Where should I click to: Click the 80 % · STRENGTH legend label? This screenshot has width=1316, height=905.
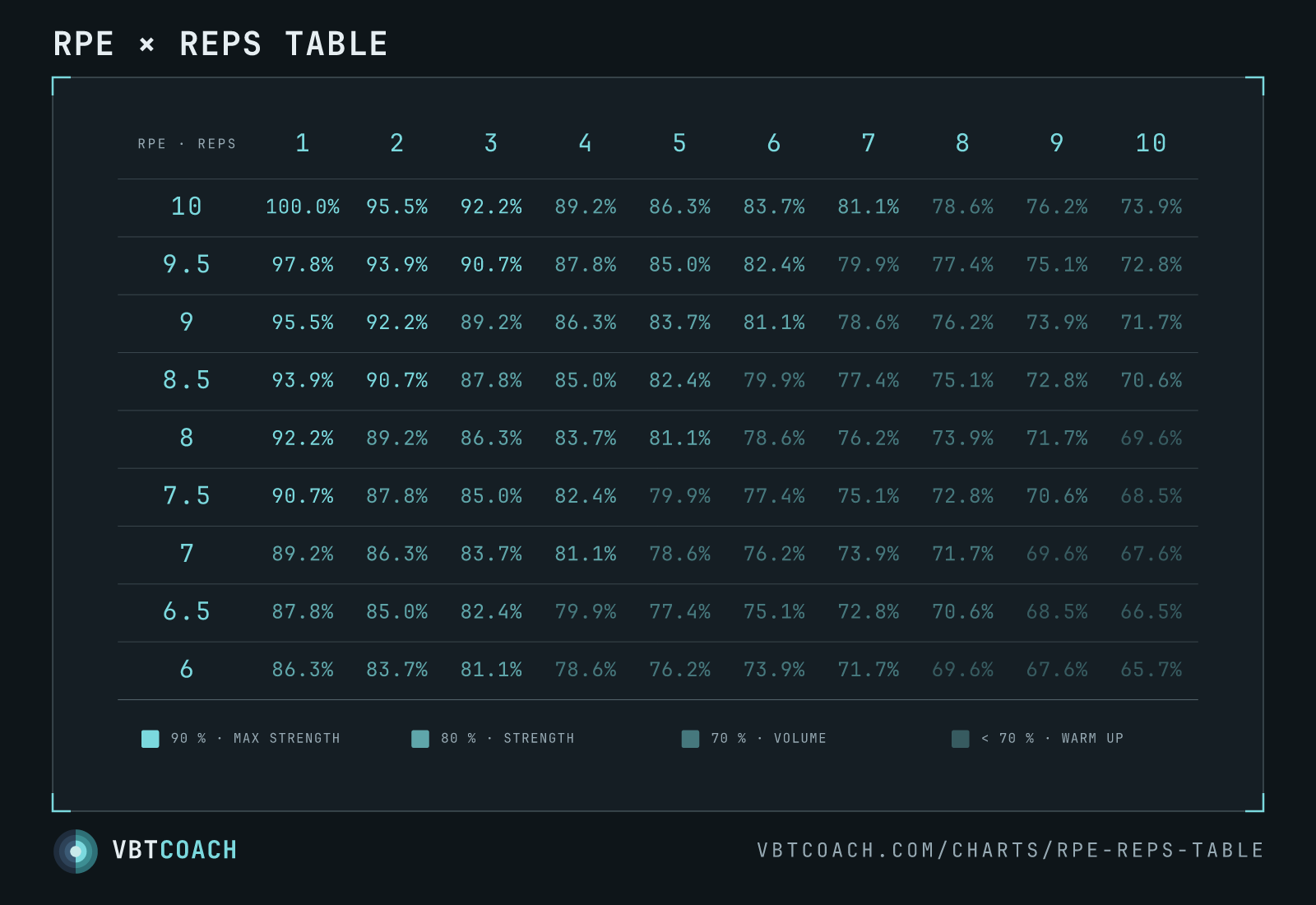coord(507,739)
